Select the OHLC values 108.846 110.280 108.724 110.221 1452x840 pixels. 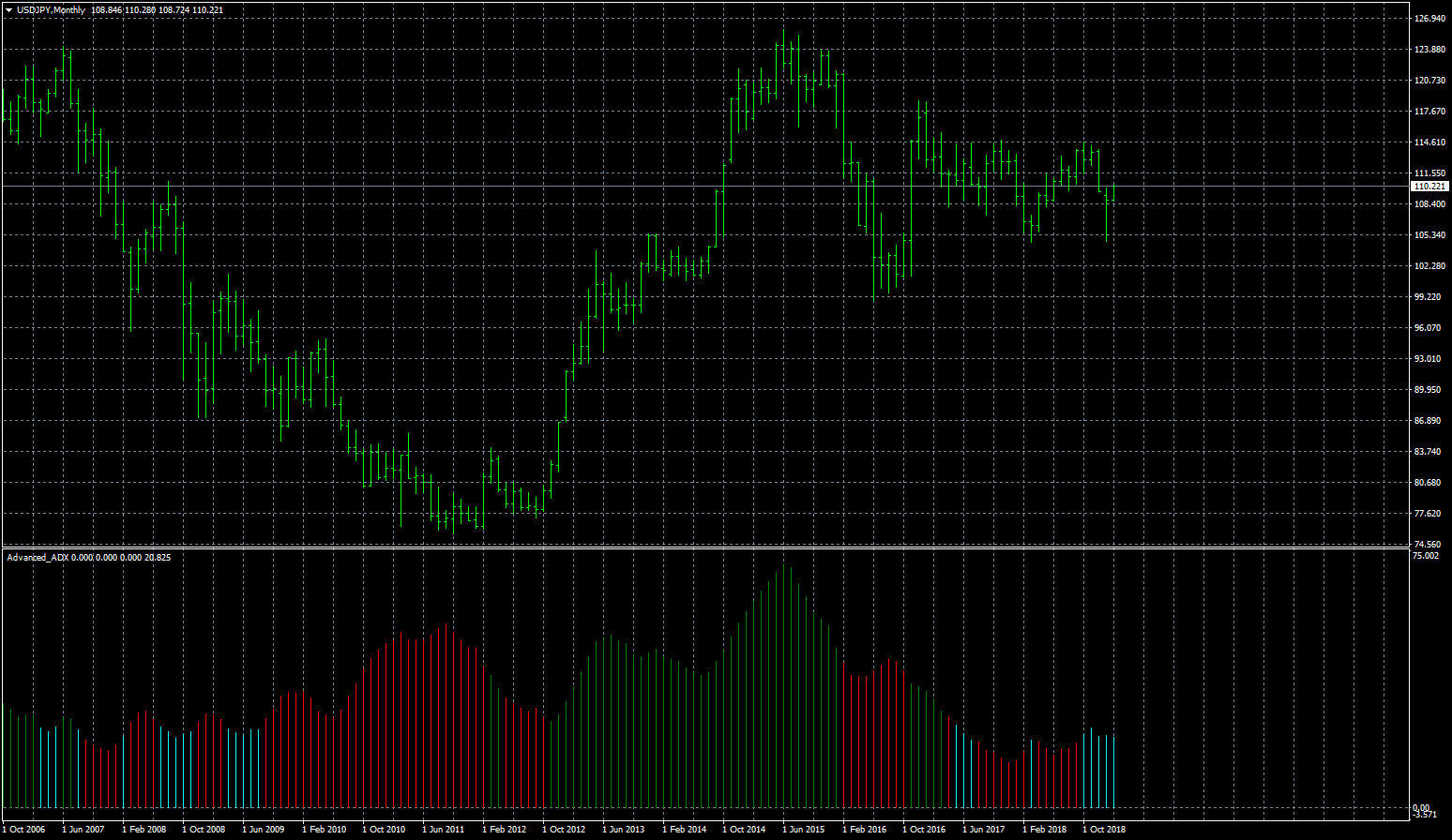(157, 9)
